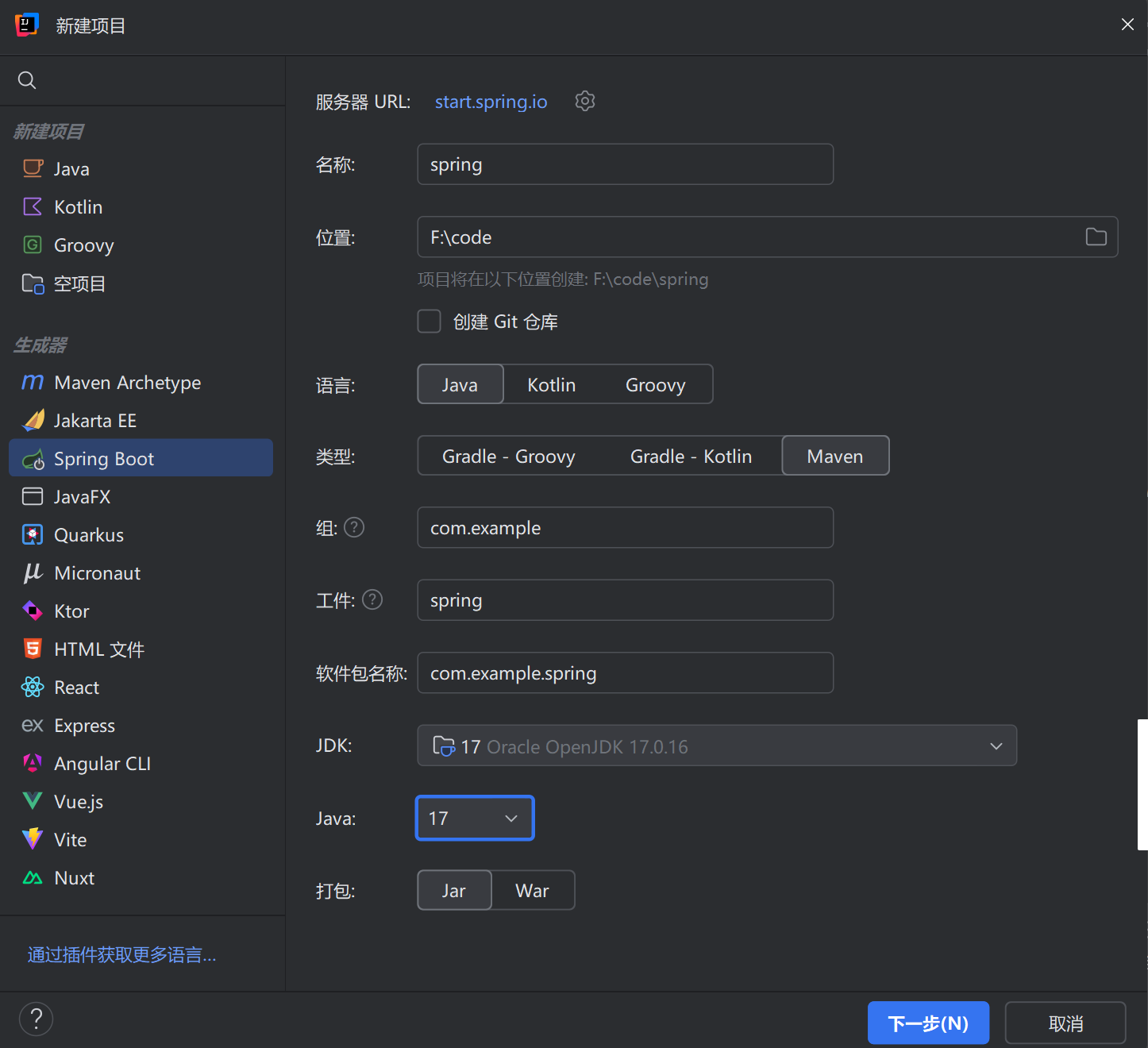Viewport: 1148px width, 1048px height.
Task: Open server URL settings gear icon
Action: click(x=585, y=101)
